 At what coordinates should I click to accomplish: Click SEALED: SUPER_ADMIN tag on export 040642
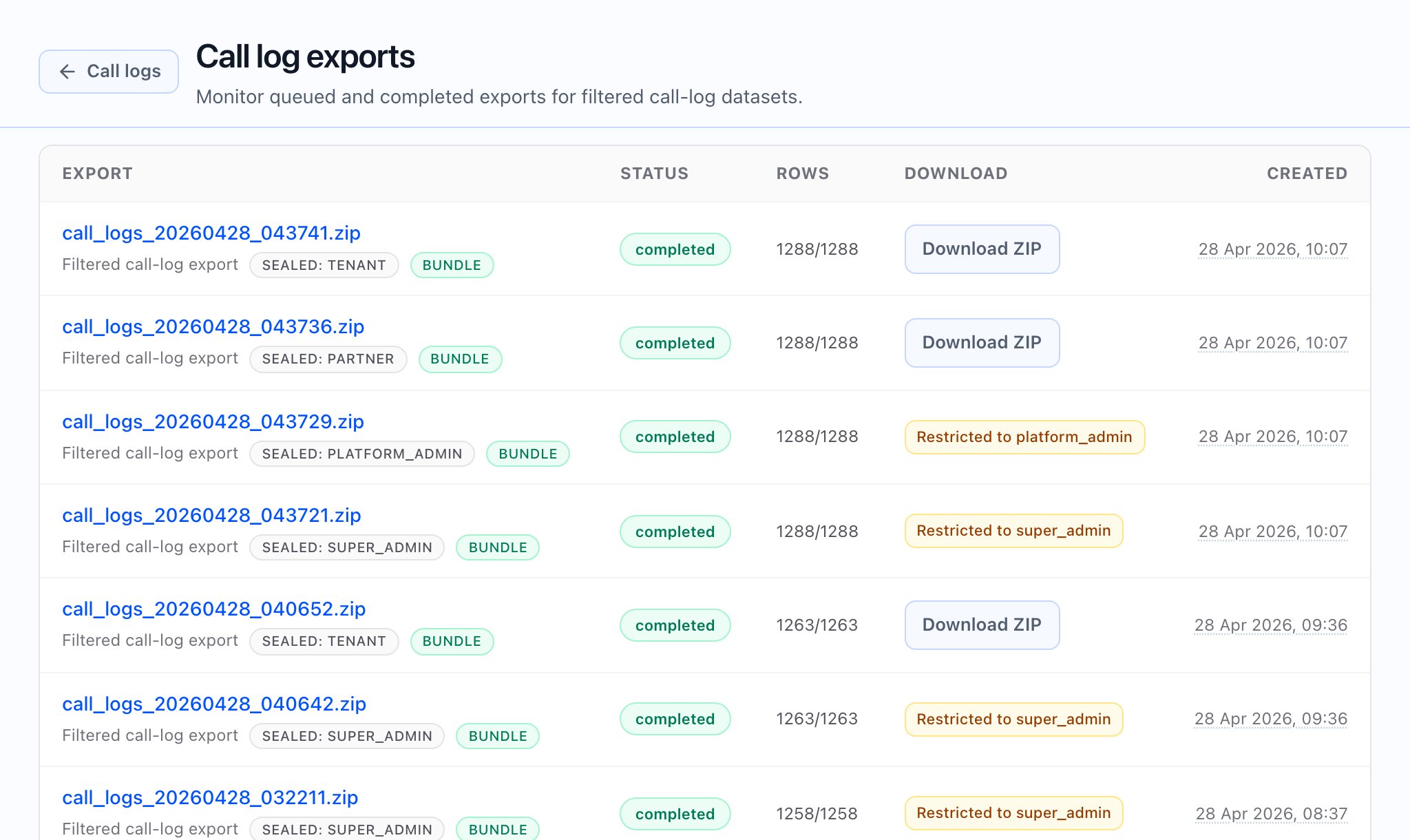tap(347, 736)
